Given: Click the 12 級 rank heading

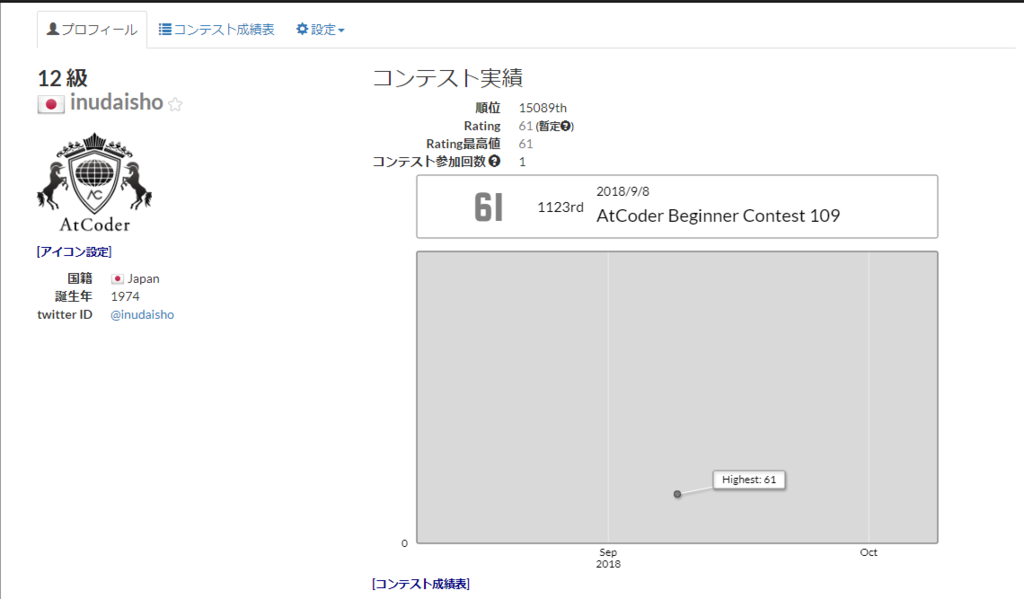Looking at the screenshot, I should (x=62, y=78).
